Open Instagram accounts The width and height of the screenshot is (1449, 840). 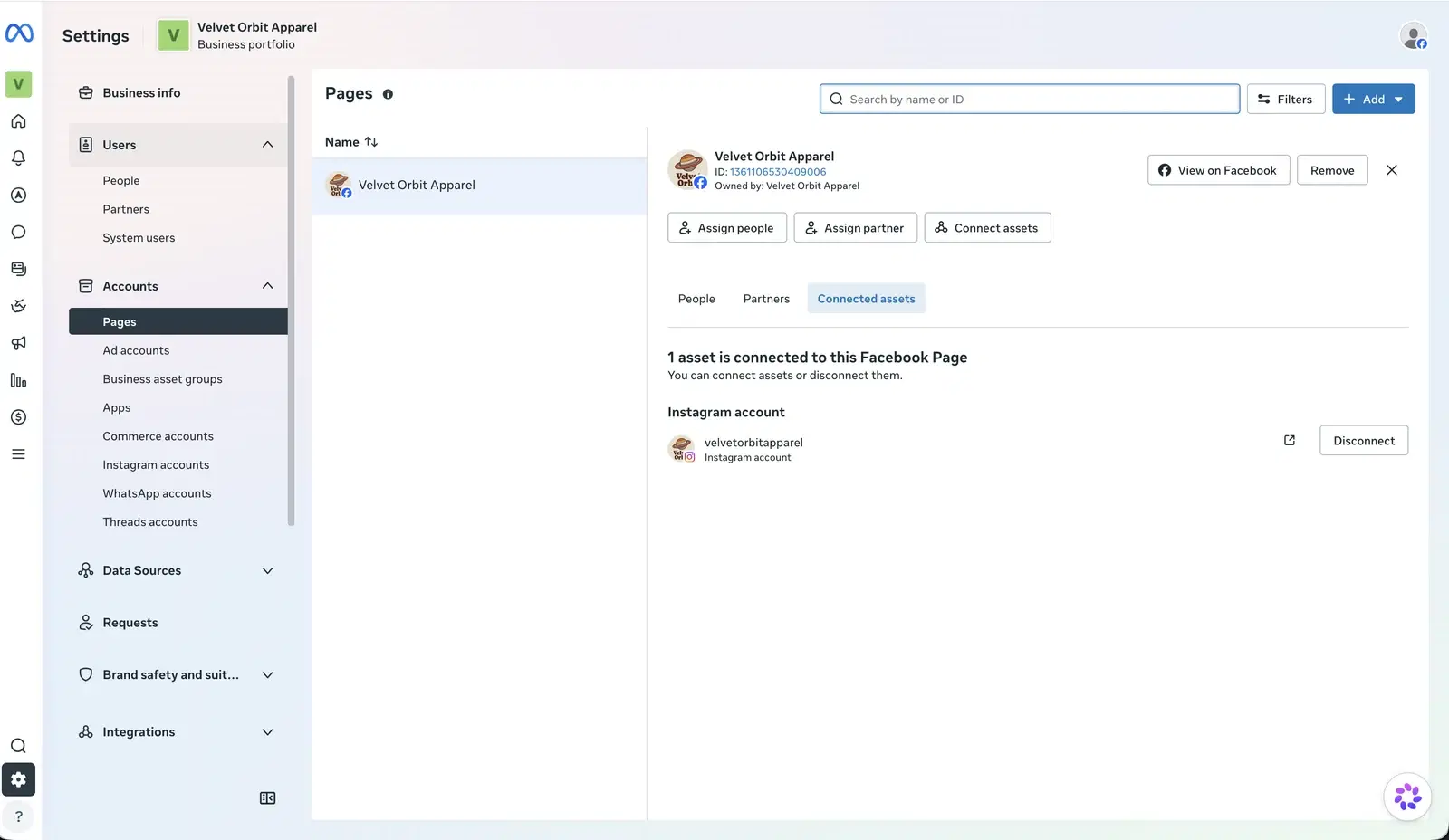point(156,465)
